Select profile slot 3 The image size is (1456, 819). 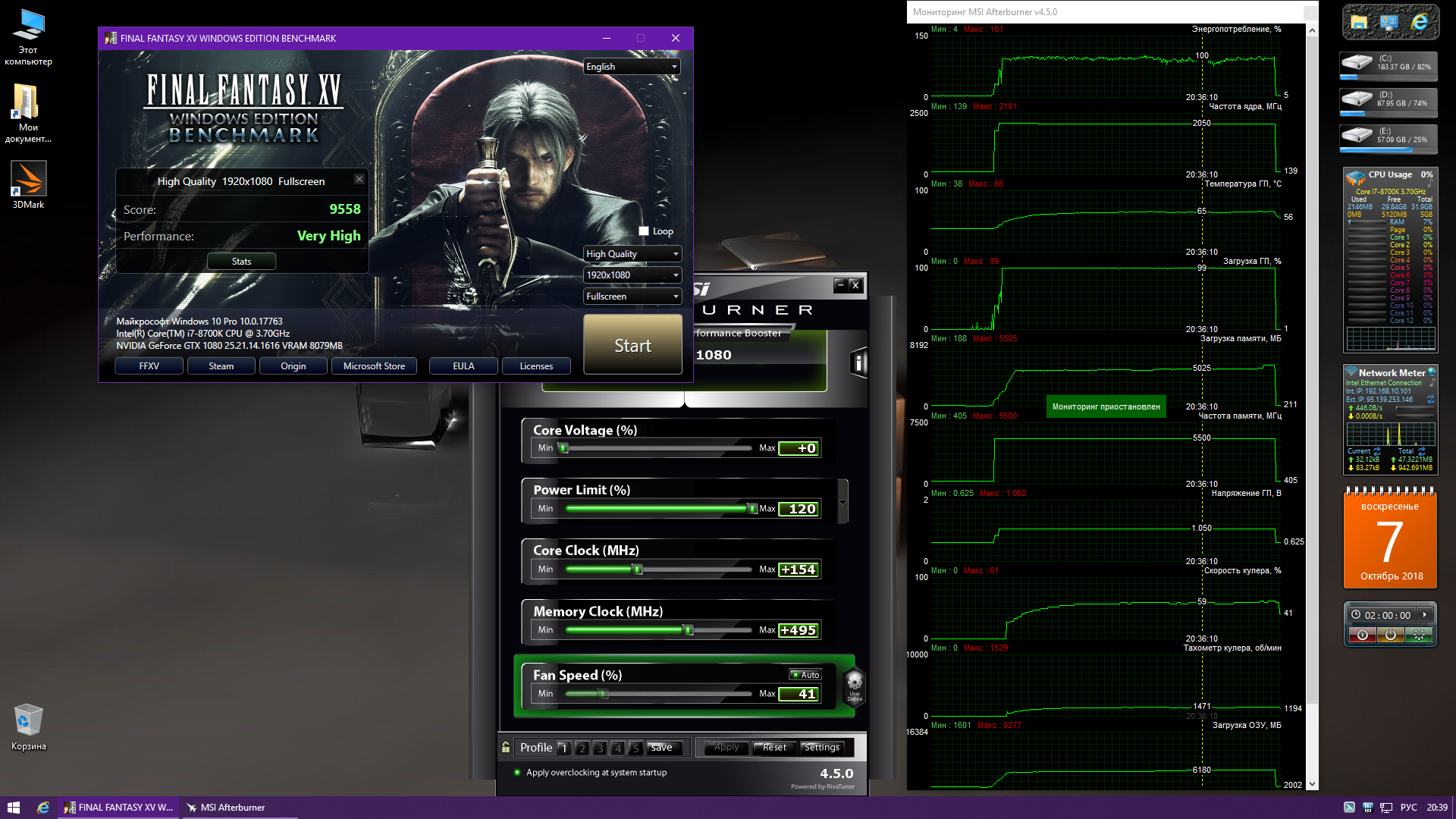click(600, 748)
